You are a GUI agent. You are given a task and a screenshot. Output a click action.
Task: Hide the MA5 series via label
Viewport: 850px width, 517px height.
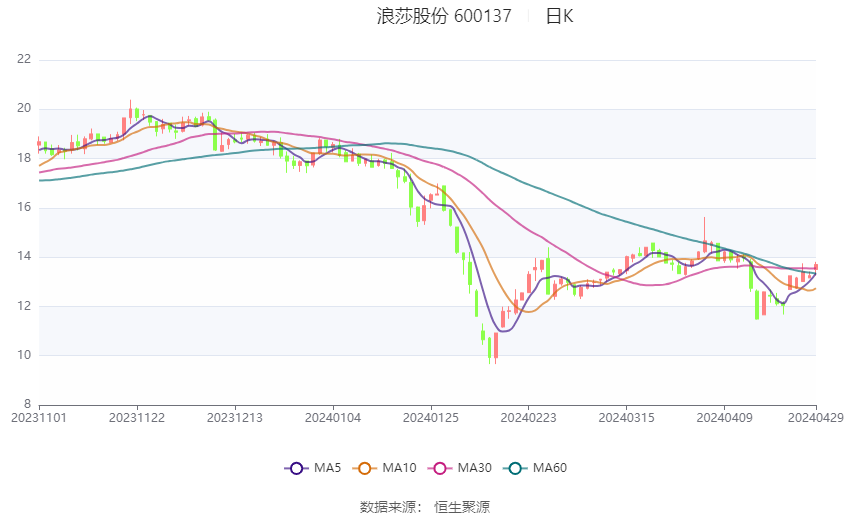point(327,468)
